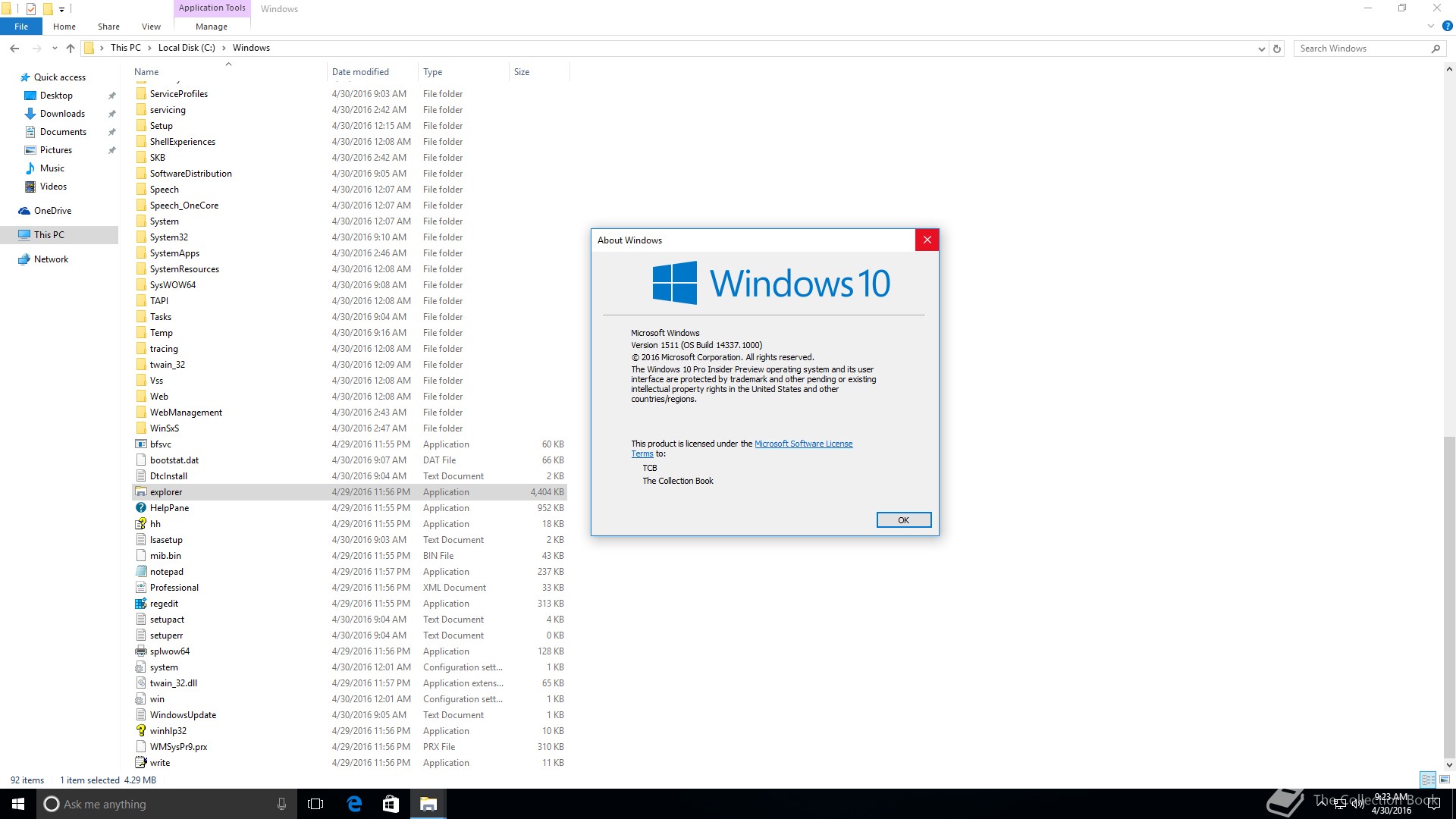Open address bar history dropdown
This screenshot has width=1456, height=819.
[x=1261, y=49]
